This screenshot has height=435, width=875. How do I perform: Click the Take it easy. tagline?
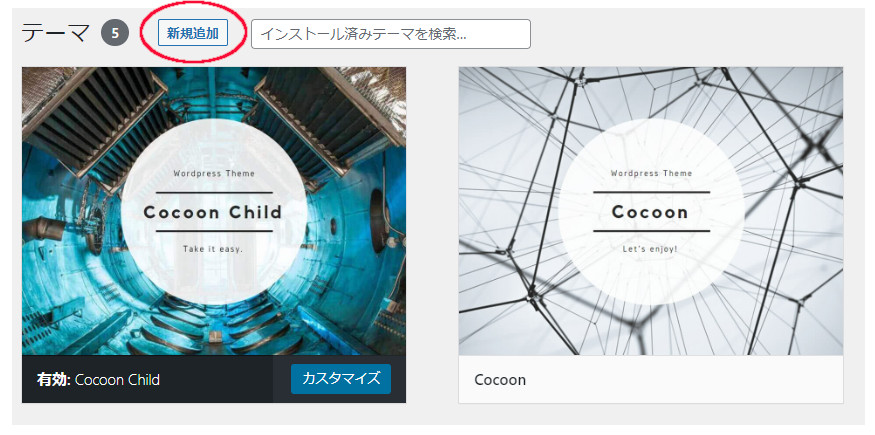[213, 249]
